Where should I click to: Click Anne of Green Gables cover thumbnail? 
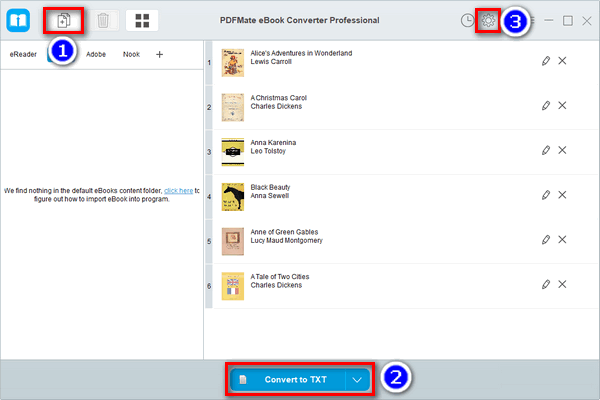point(233,242)
